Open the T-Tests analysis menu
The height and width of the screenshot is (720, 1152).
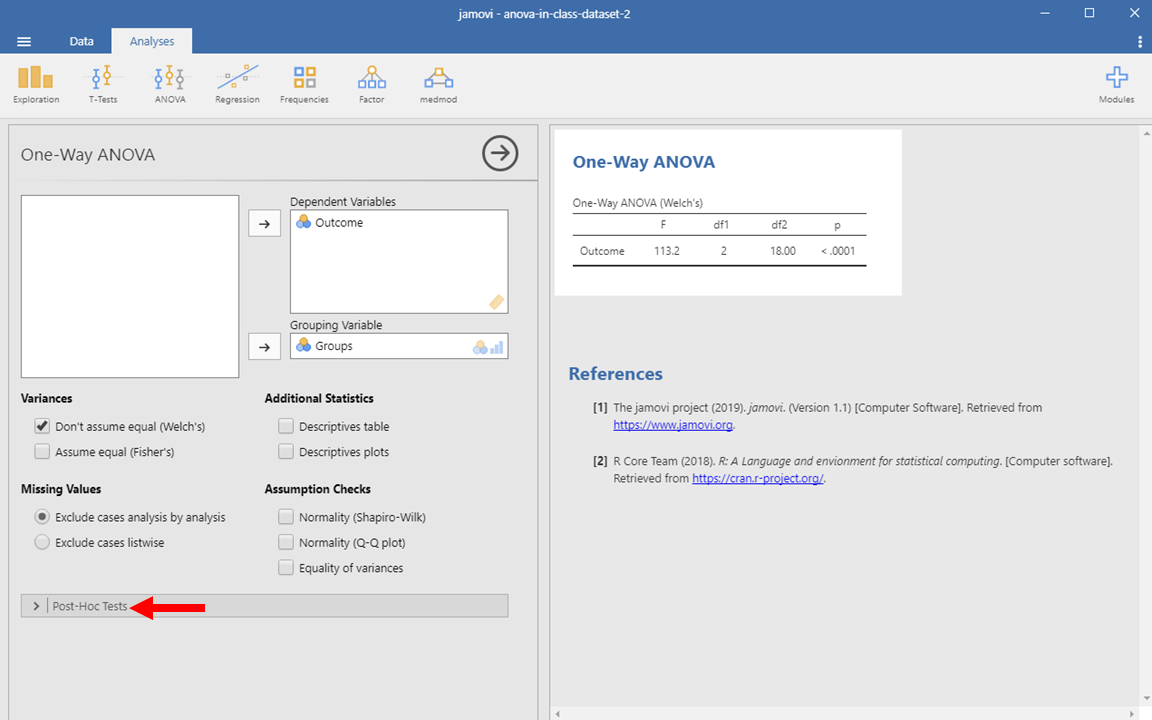pos(102,84)
